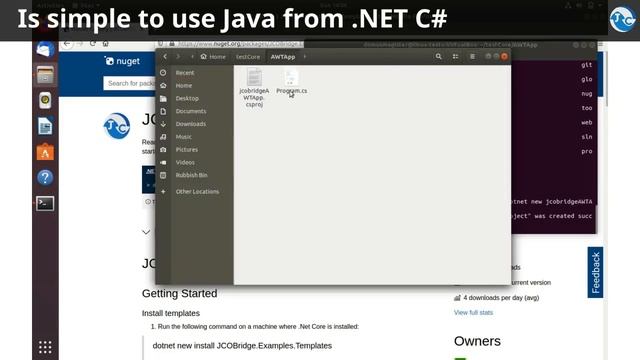The height and width of the screenshot is (360, 640).
Task: Click the plus icon beside Other Locations
Action: pos(163,191)
